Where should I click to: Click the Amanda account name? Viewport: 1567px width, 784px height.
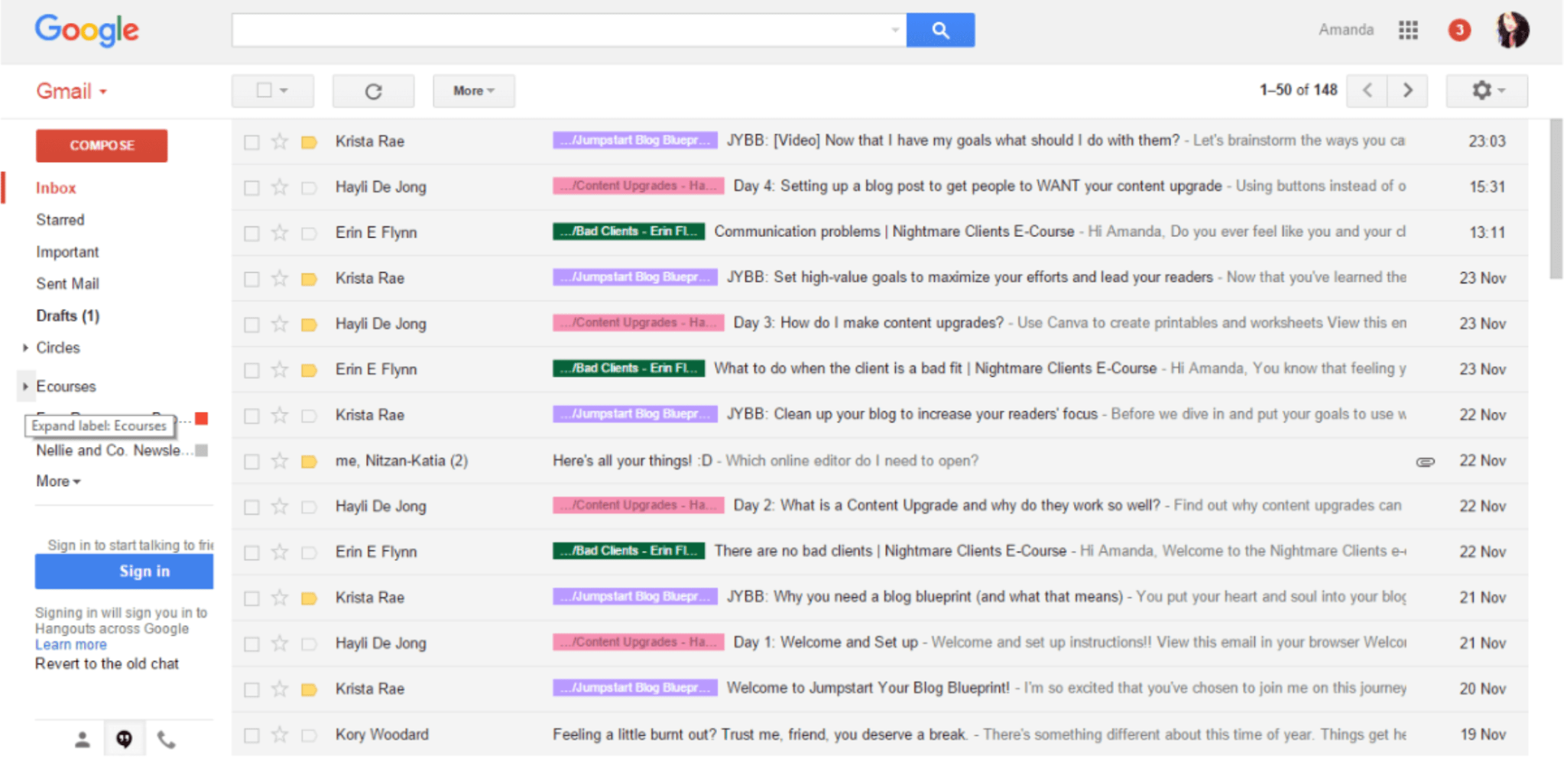click(1346, 30)
